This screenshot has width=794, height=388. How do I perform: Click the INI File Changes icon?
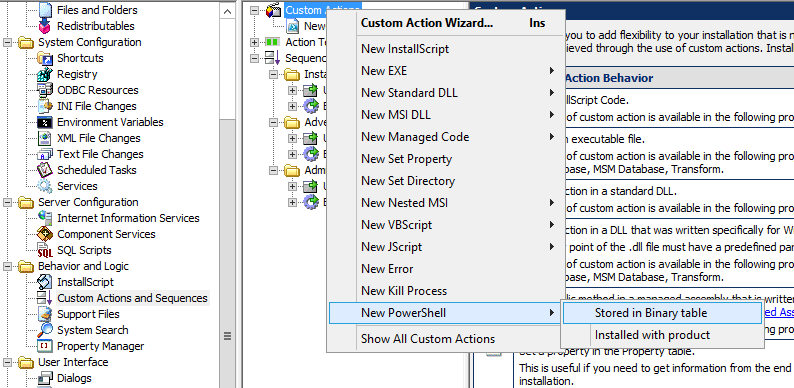[45, 106]
